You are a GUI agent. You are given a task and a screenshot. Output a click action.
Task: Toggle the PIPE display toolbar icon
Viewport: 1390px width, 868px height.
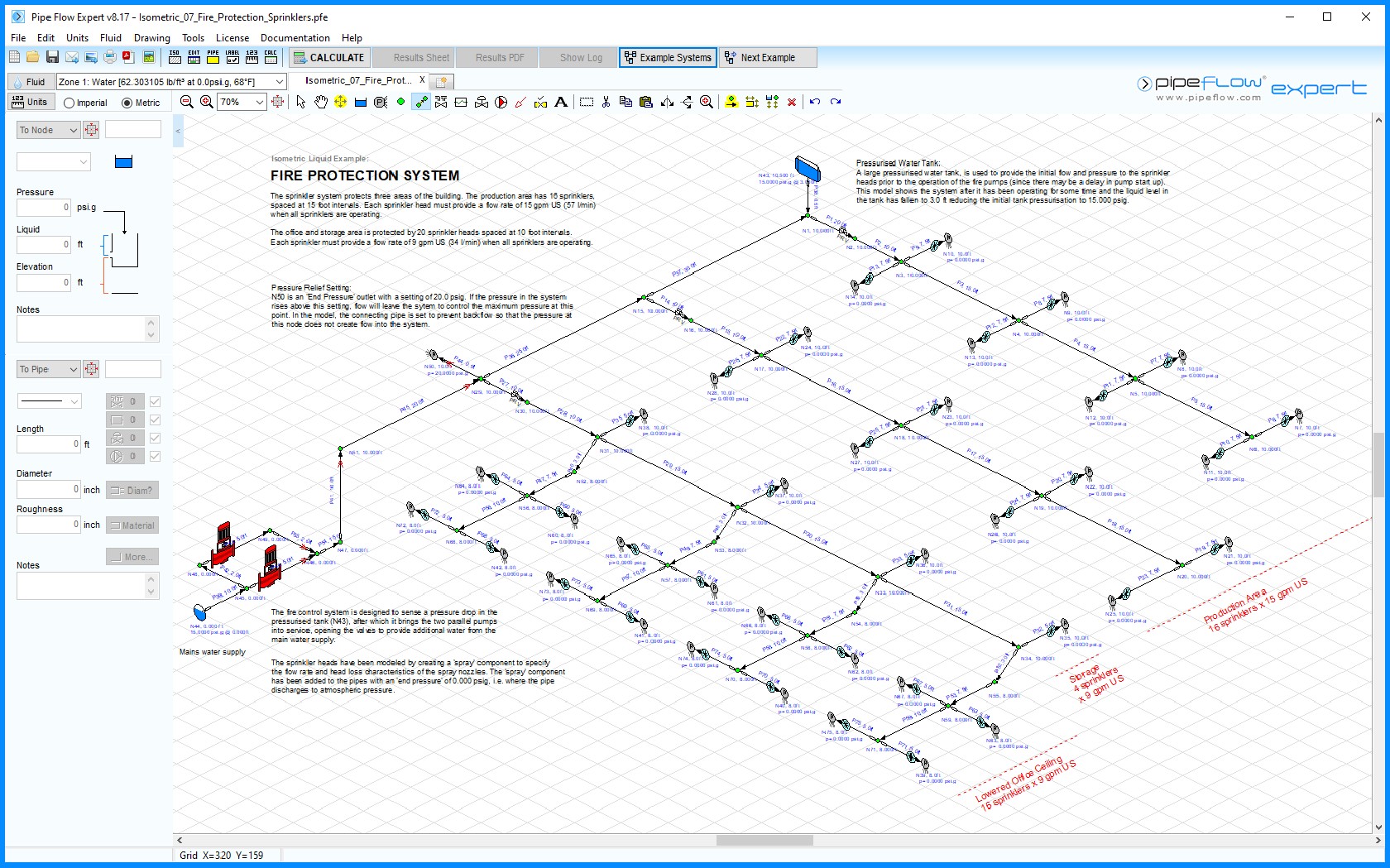[213, 58]
